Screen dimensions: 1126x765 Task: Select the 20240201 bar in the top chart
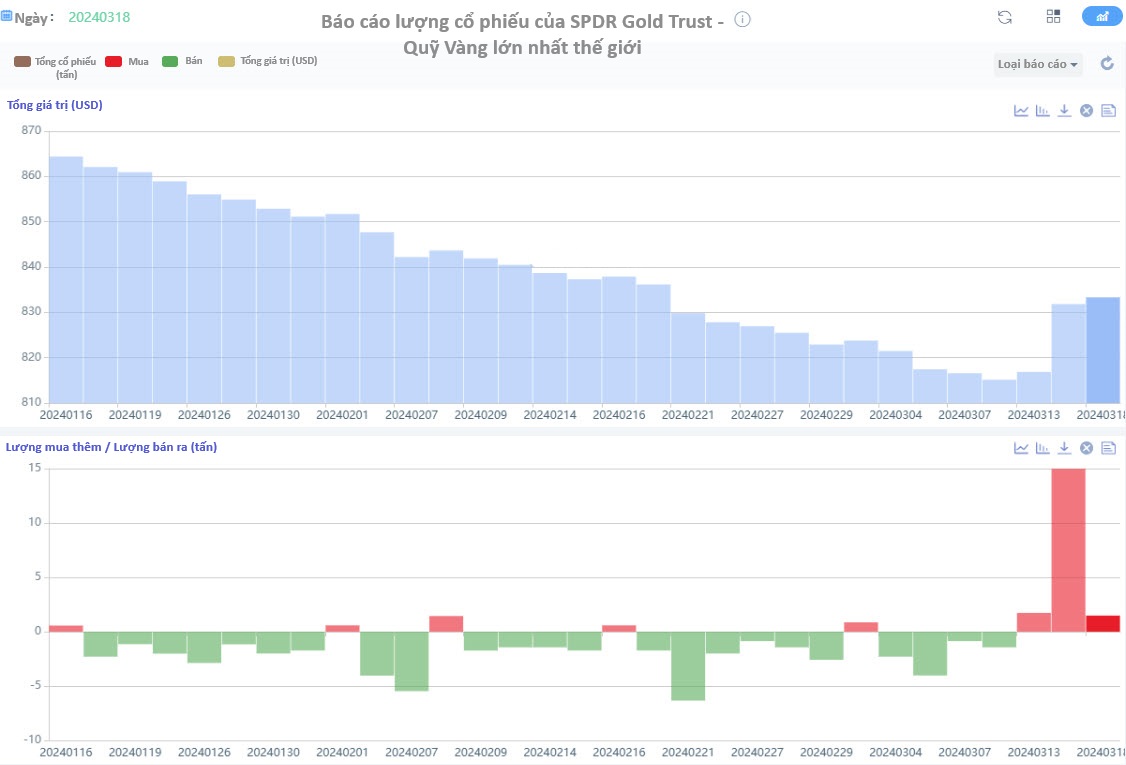343,308
